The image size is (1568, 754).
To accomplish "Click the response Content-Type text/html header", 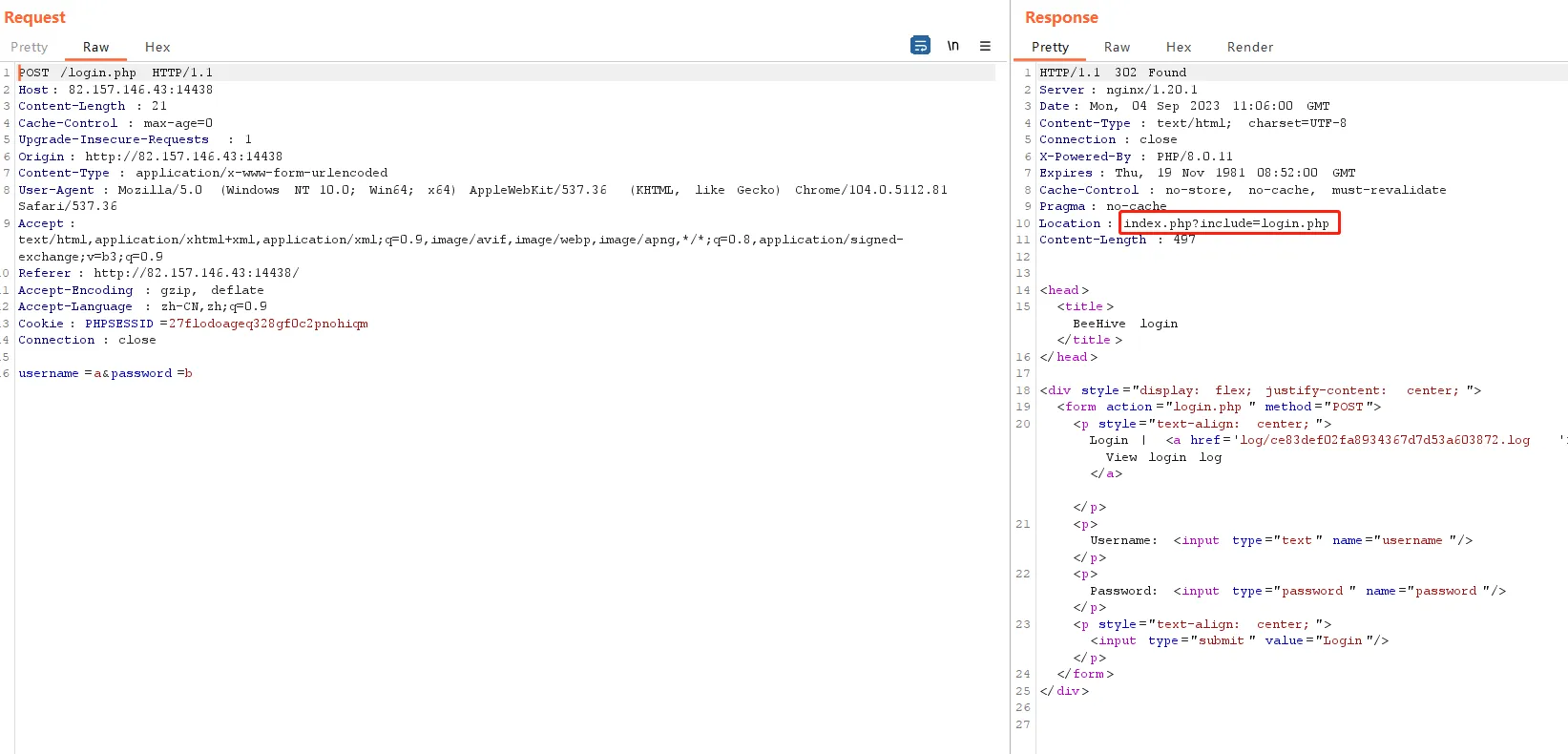I will 1193,123.
